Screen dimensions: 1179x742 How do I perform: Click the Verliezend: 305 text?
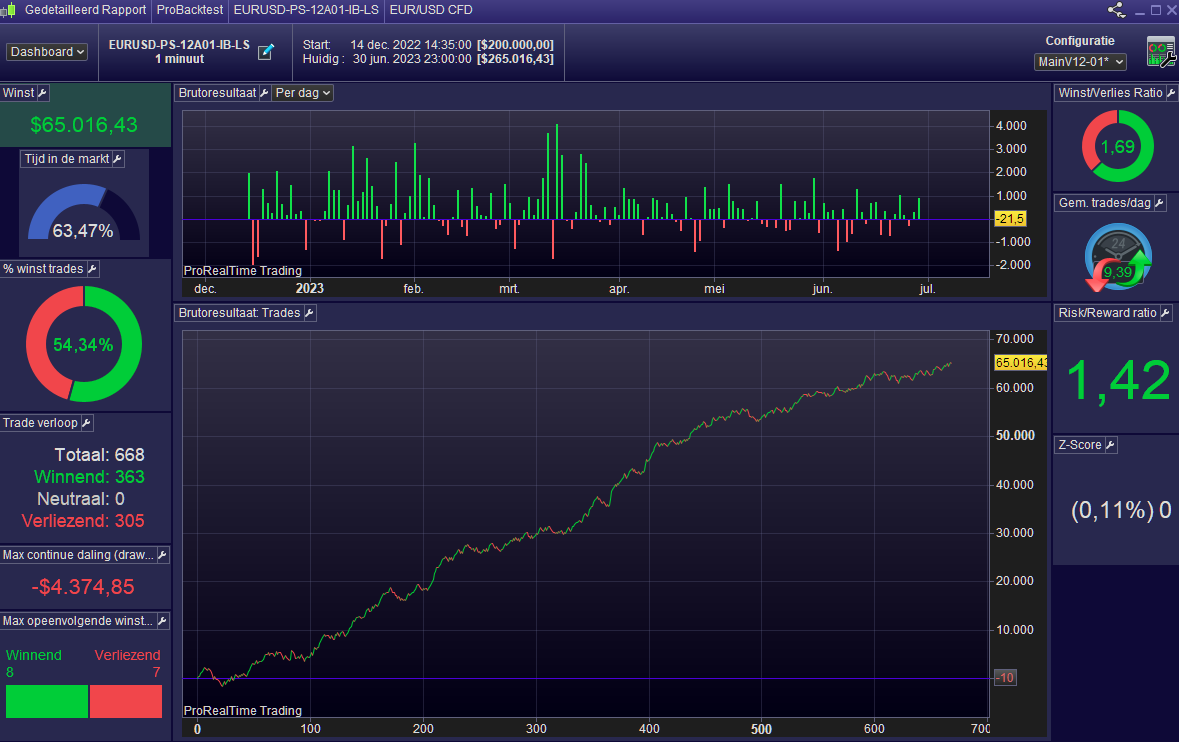[x=83, y=521]
